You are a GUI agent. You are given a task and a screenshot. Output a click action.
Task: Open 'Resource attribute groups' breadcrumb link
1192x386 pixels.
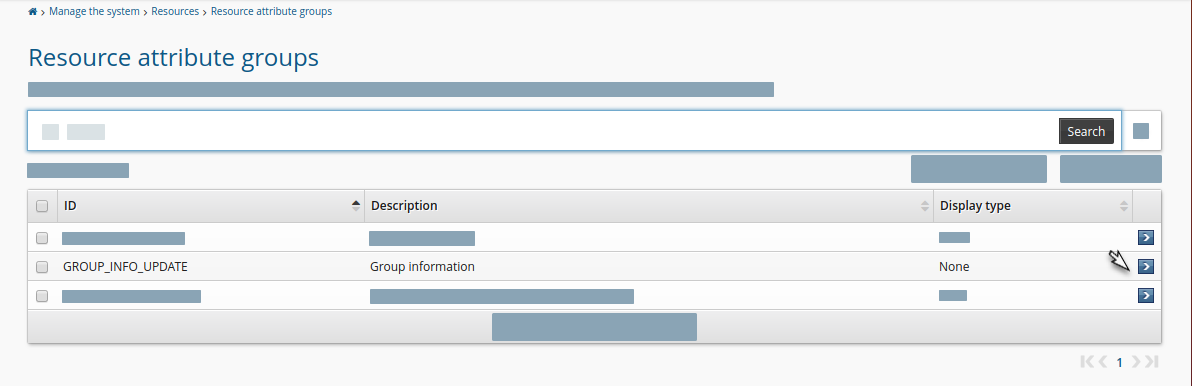[x=271, y=11]
